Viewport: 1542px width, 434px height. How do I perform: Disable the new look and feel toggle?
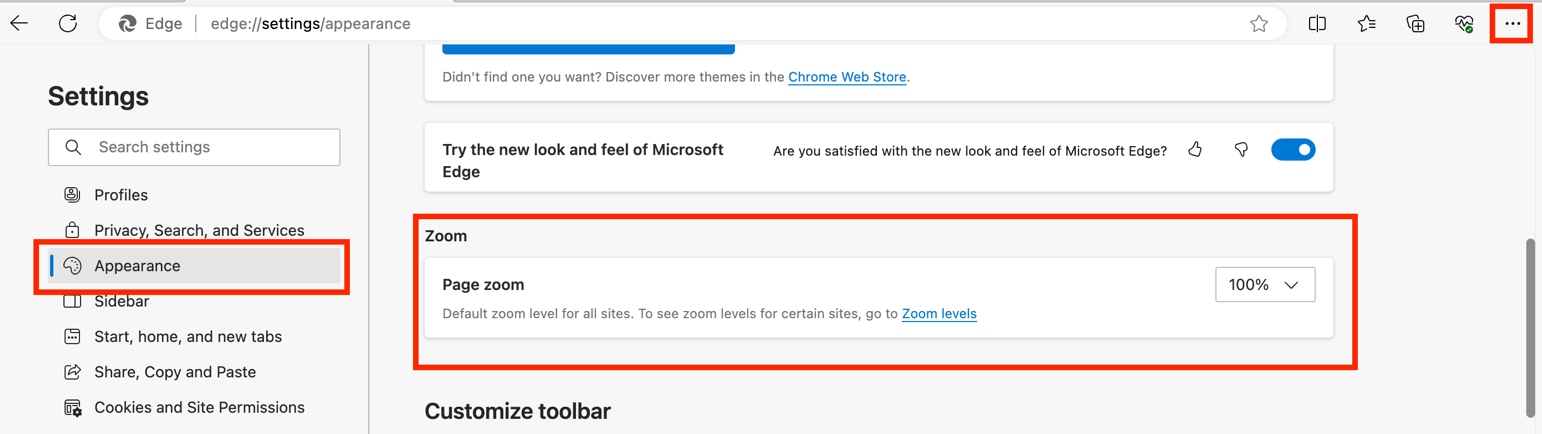[1293, 150]
